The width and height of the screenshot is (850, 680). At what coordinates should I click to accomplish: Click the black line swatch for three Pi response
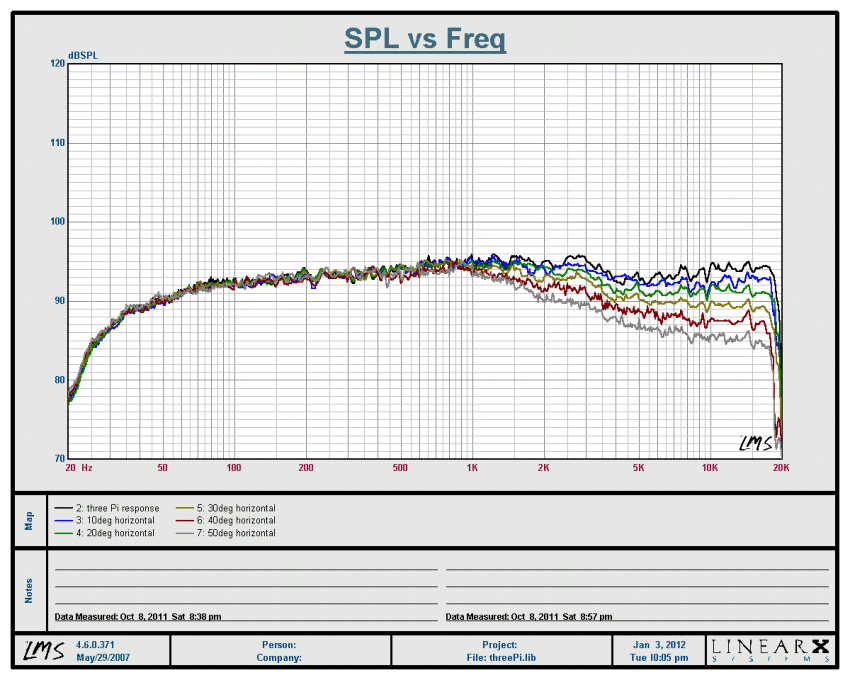tap(63, 508)
